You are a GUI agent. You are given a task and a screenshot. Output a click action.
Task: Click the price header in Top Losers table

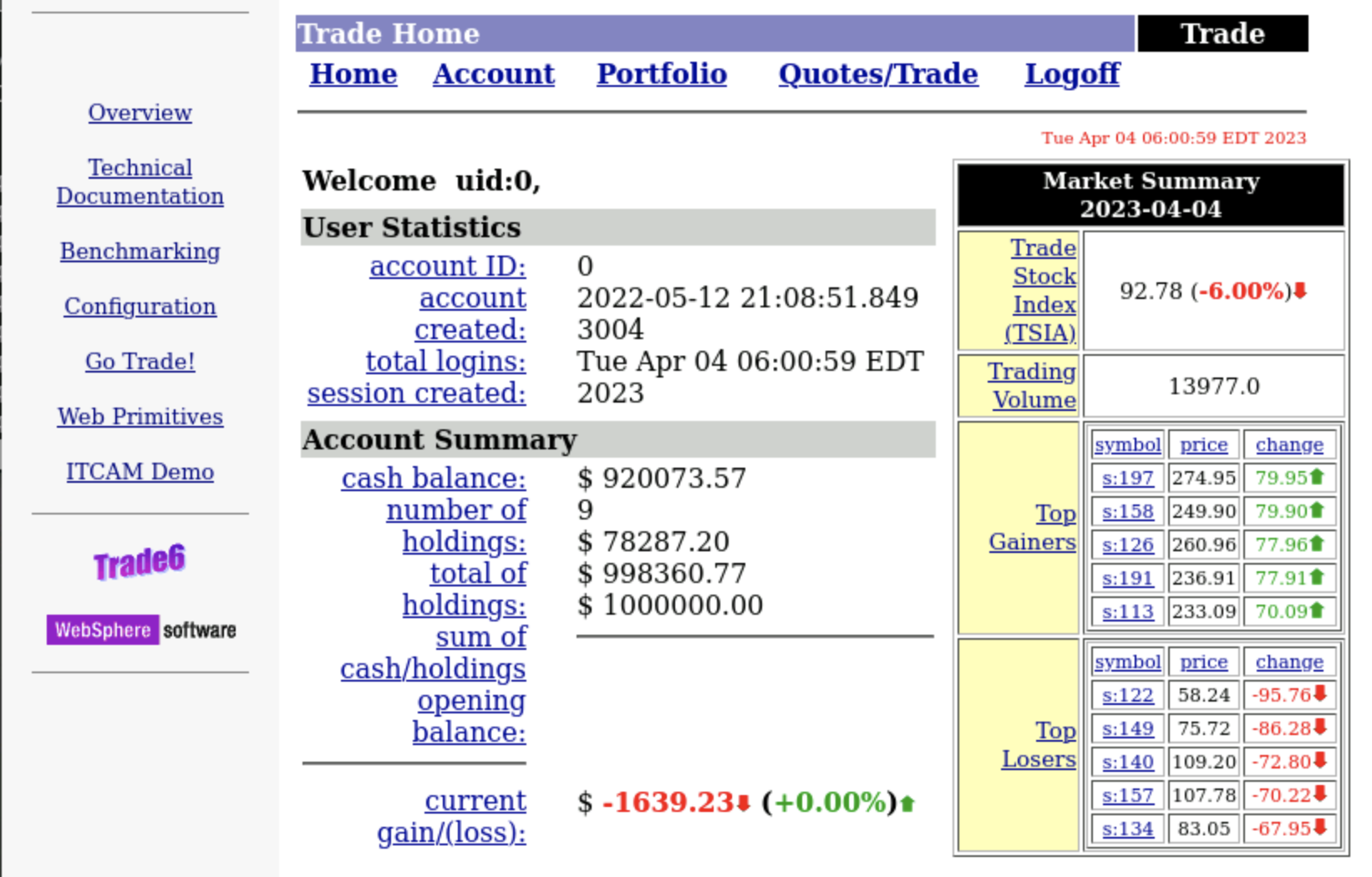pyautogui.click(x=1204, y=662)
